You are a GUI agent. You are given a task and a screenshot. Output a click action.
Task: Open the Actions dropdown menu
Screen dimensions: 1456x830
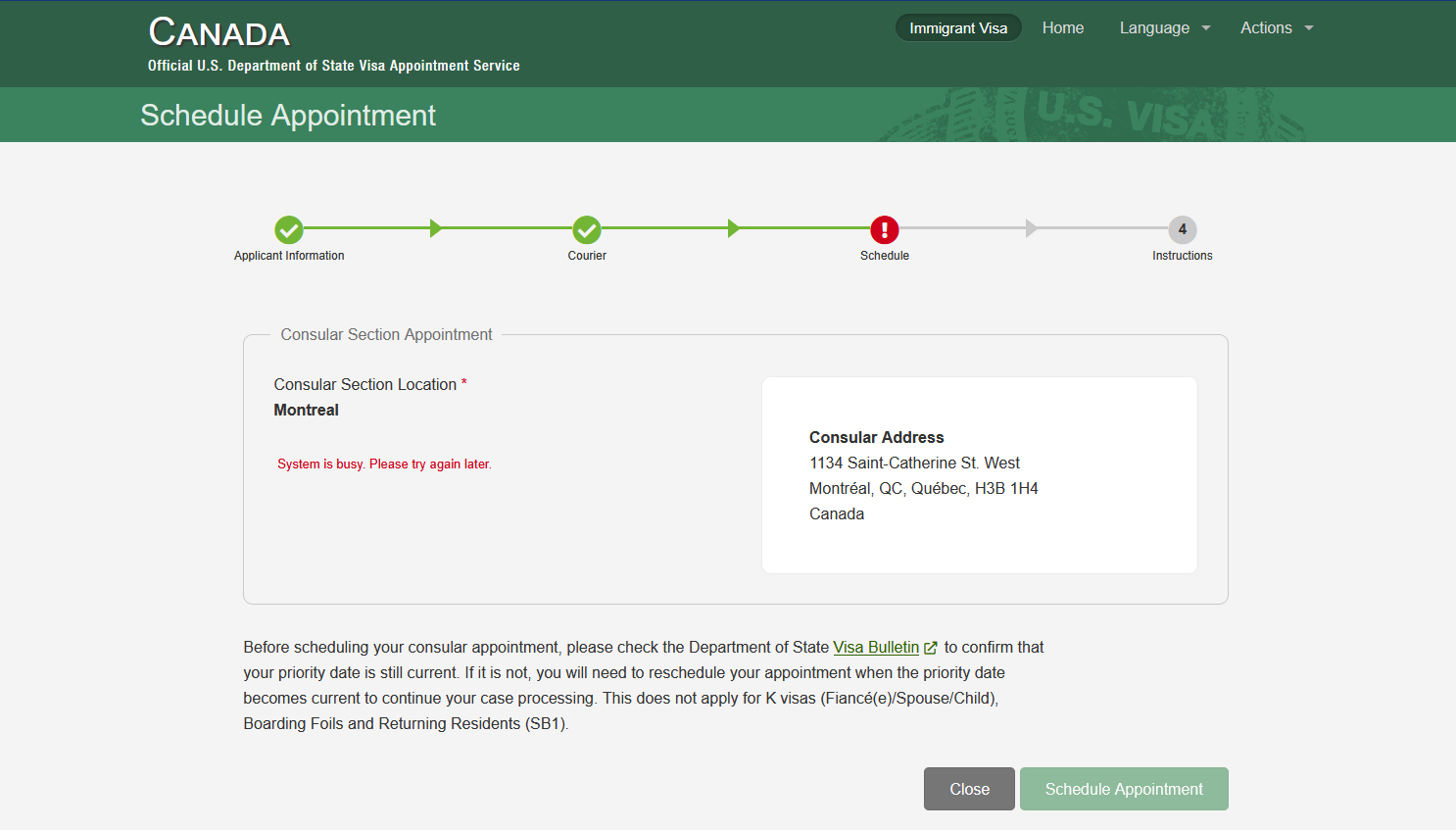[x=1276, y=28]
